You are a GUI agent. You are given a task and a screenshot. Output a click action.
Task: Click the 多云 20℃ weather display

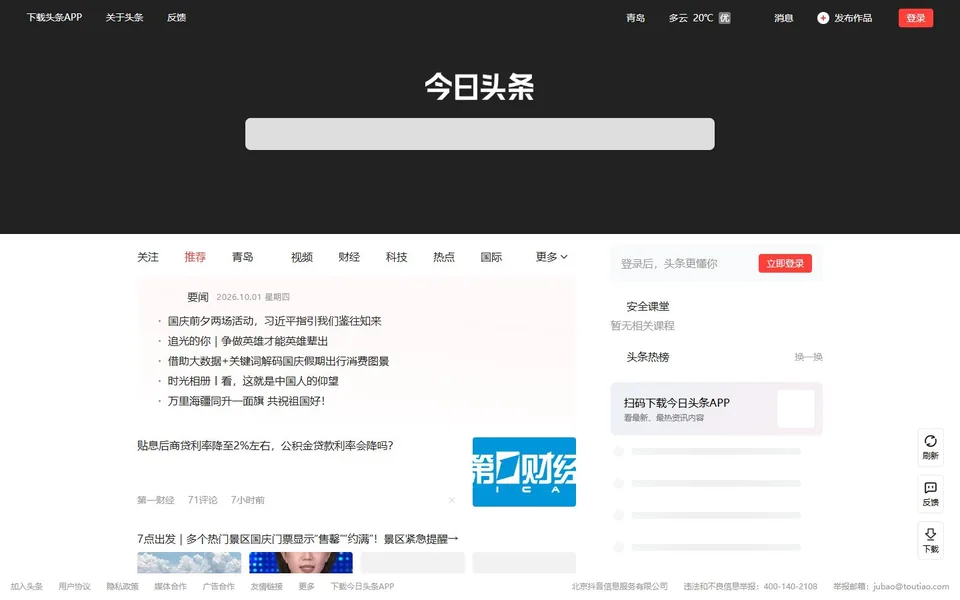tap(691, 18)
